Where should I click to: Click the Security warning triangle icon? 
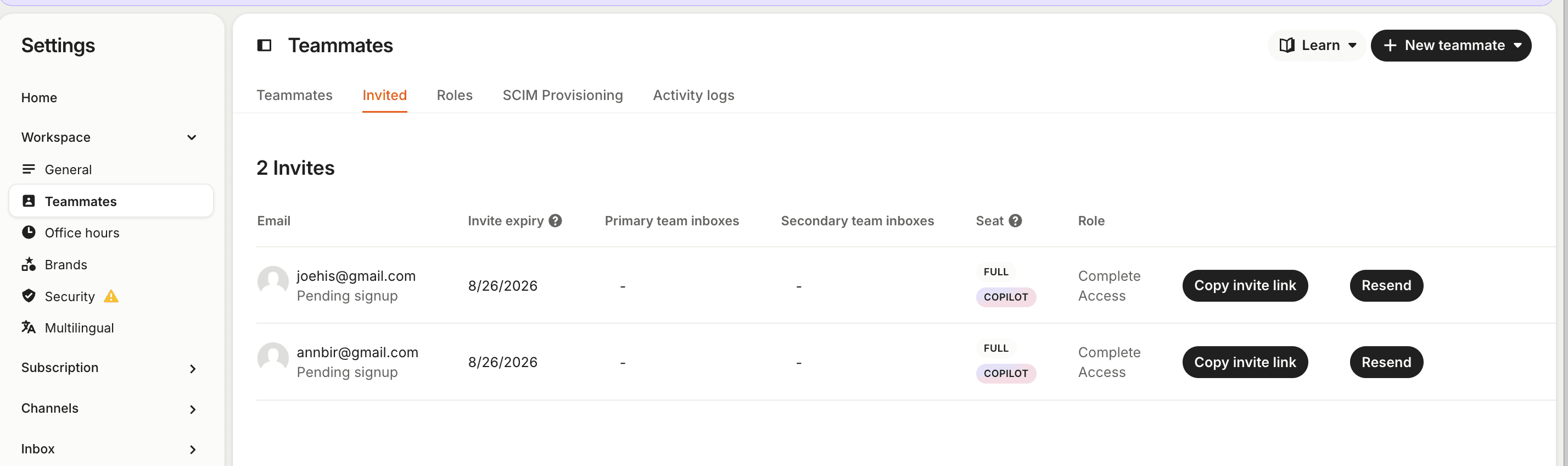coord(111,296)
